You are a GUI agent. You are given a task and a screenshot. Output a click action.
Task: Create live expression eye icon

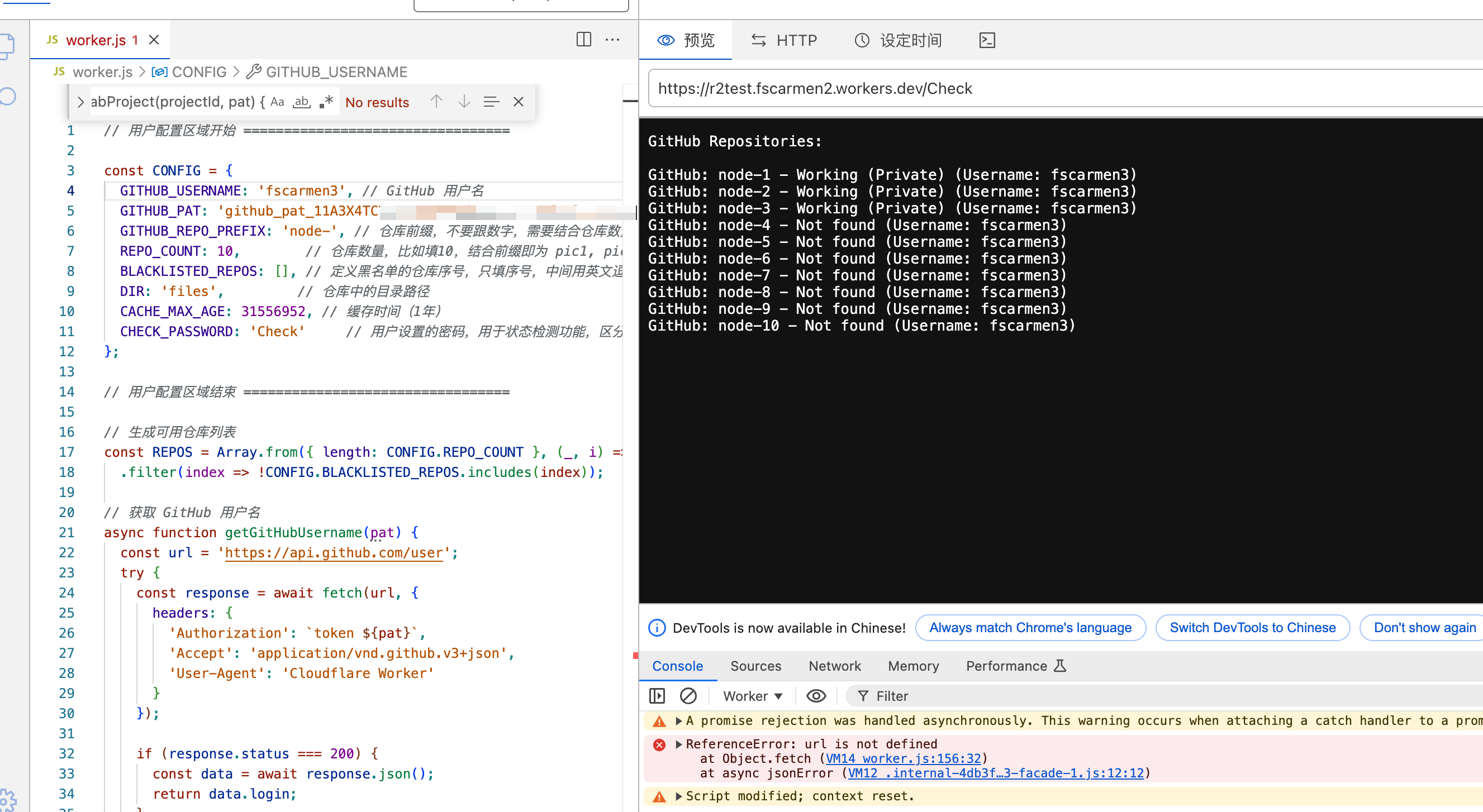tap(815, 696)
